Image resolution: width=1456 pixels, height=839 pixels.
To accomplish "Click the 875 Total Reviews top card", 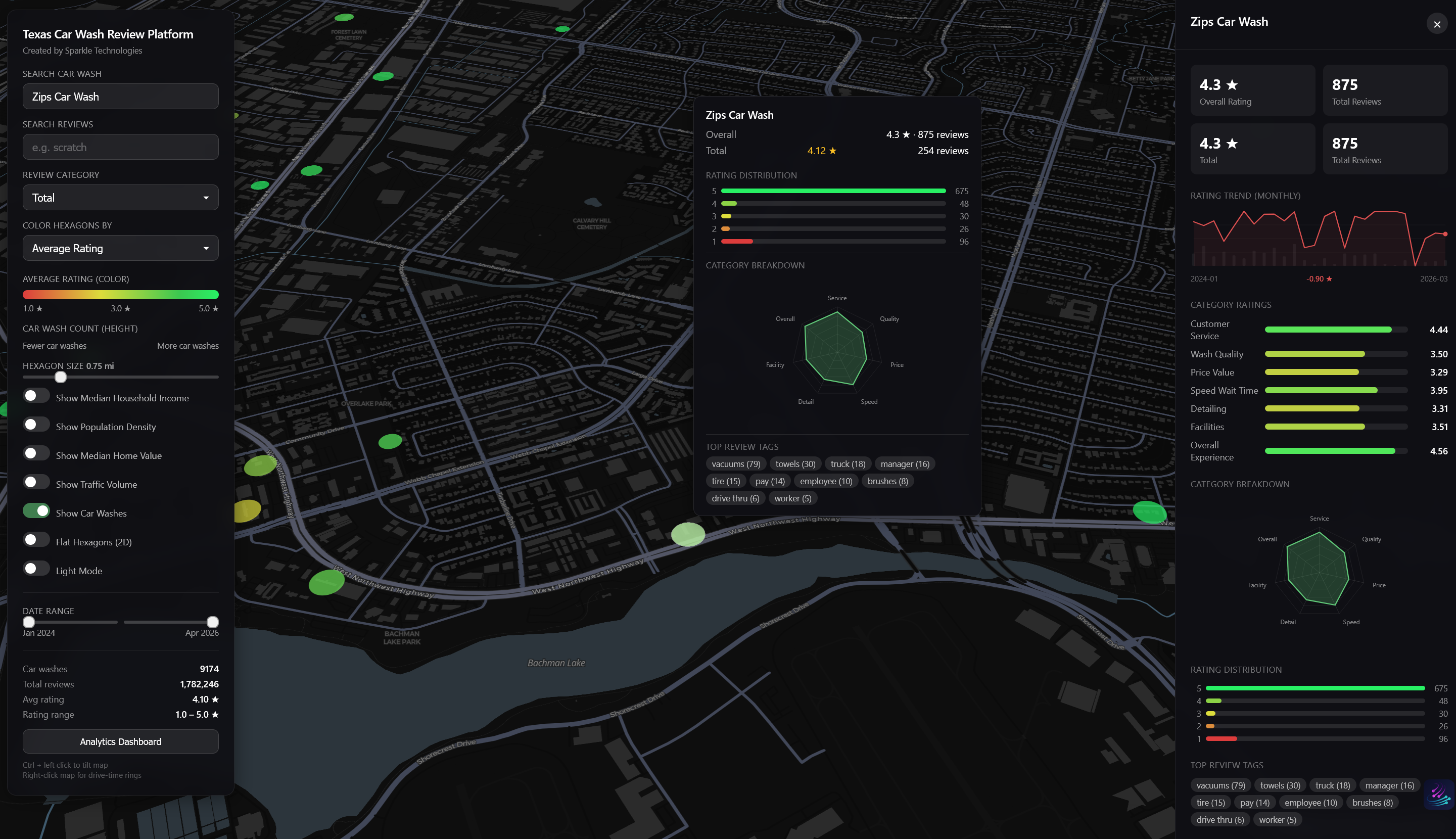I will coord(1385,90).
